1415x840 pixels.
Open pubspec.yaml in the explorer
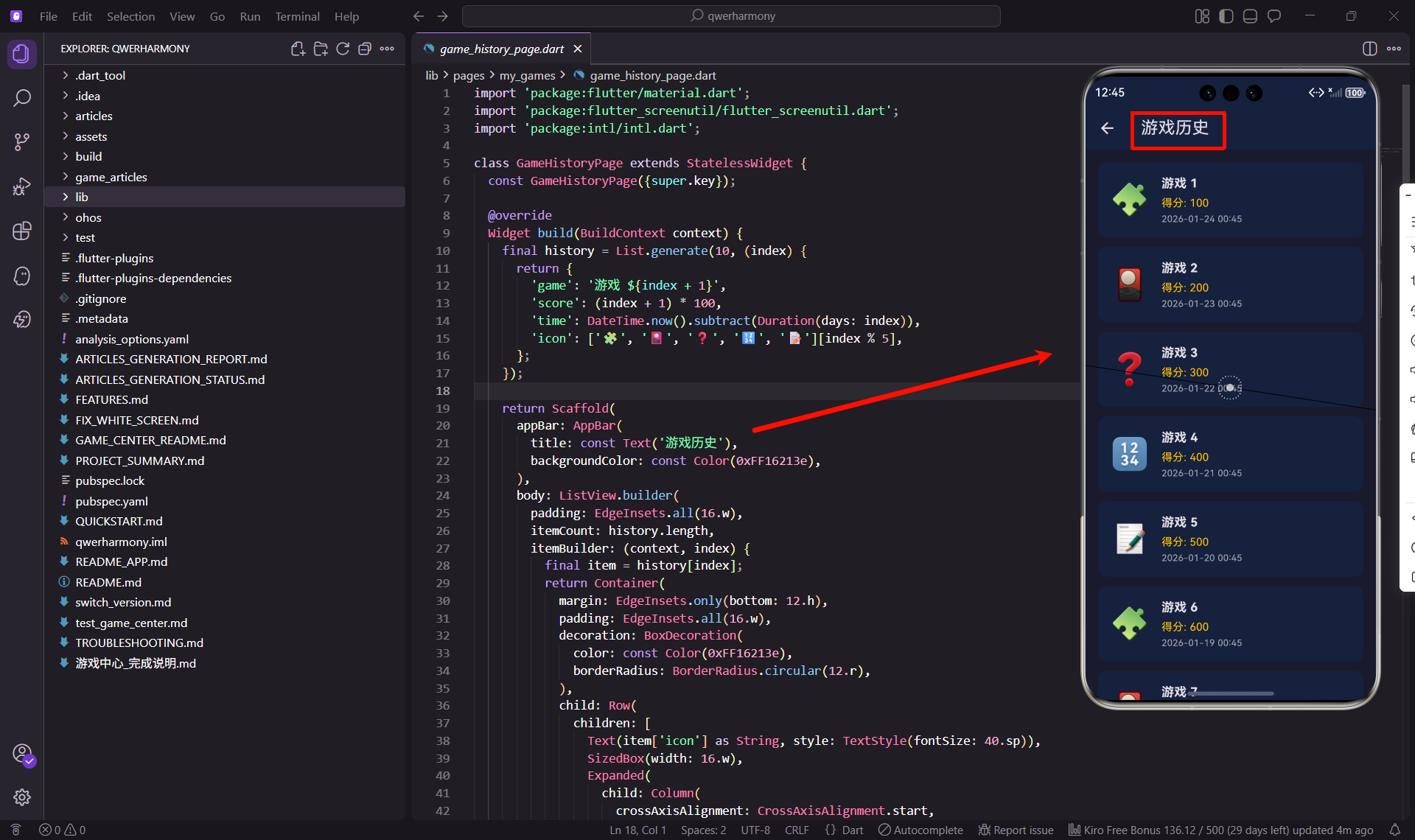[111, 501]
